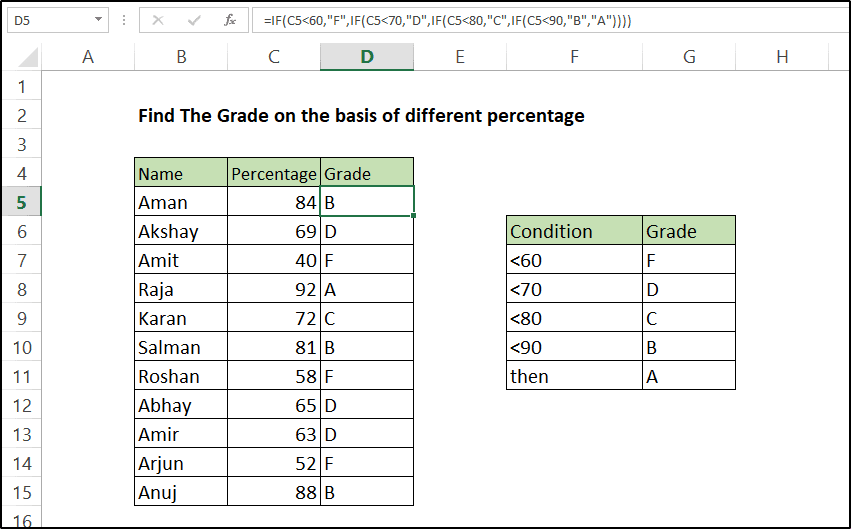This screenshot has height=529, width=851.
Task: Select the cell containing 'Akshay'
Action: [x=181, y=231]
